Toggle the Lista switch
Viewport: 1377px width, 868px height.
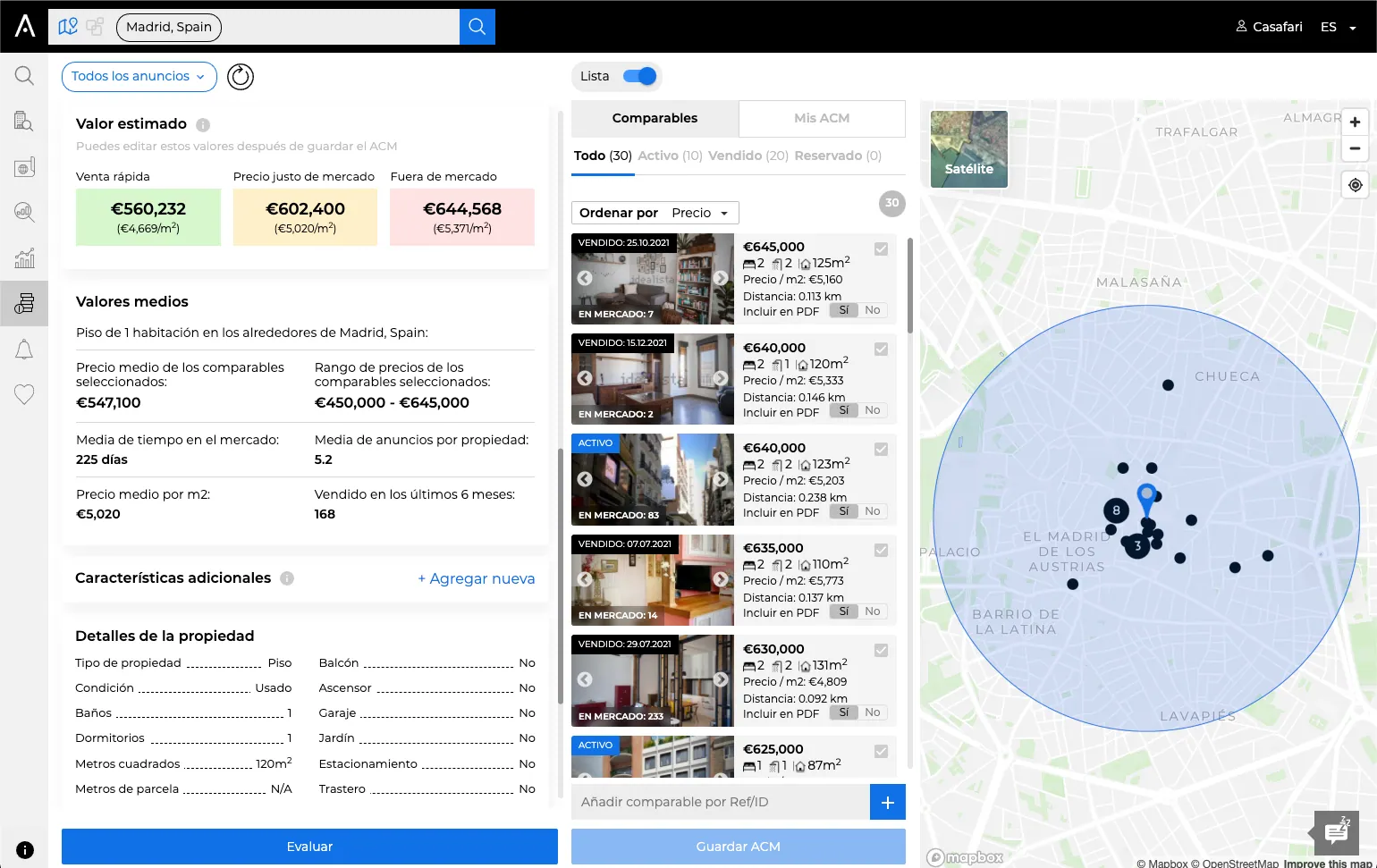point(640,76)
